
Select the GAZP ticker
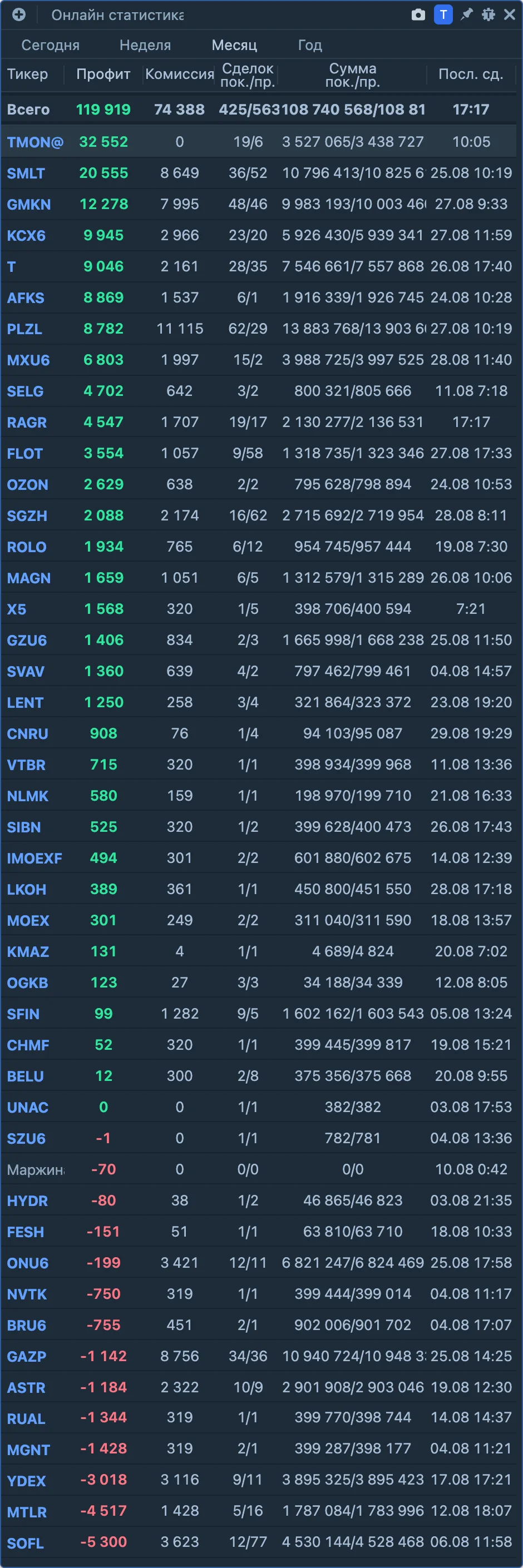click(26, 1357)
